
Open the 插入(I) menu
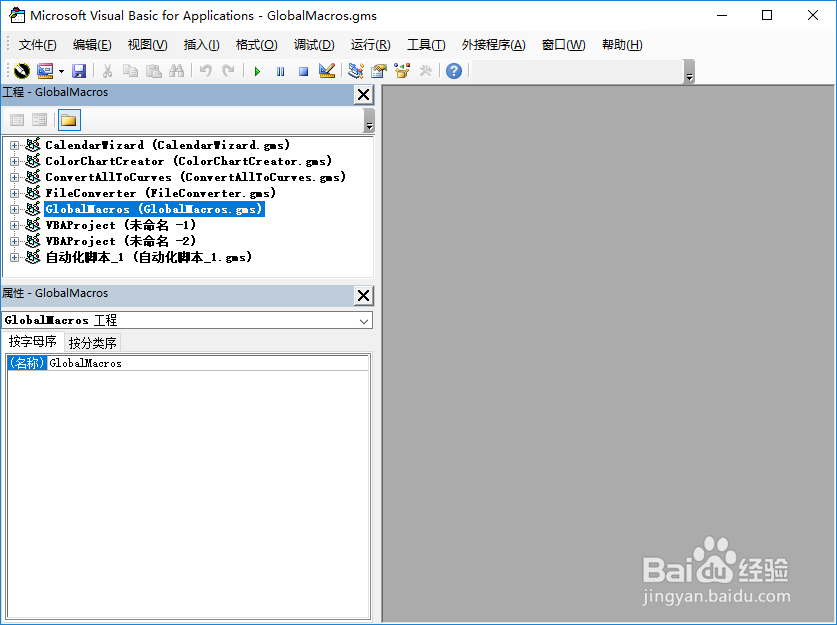[201, 45]
